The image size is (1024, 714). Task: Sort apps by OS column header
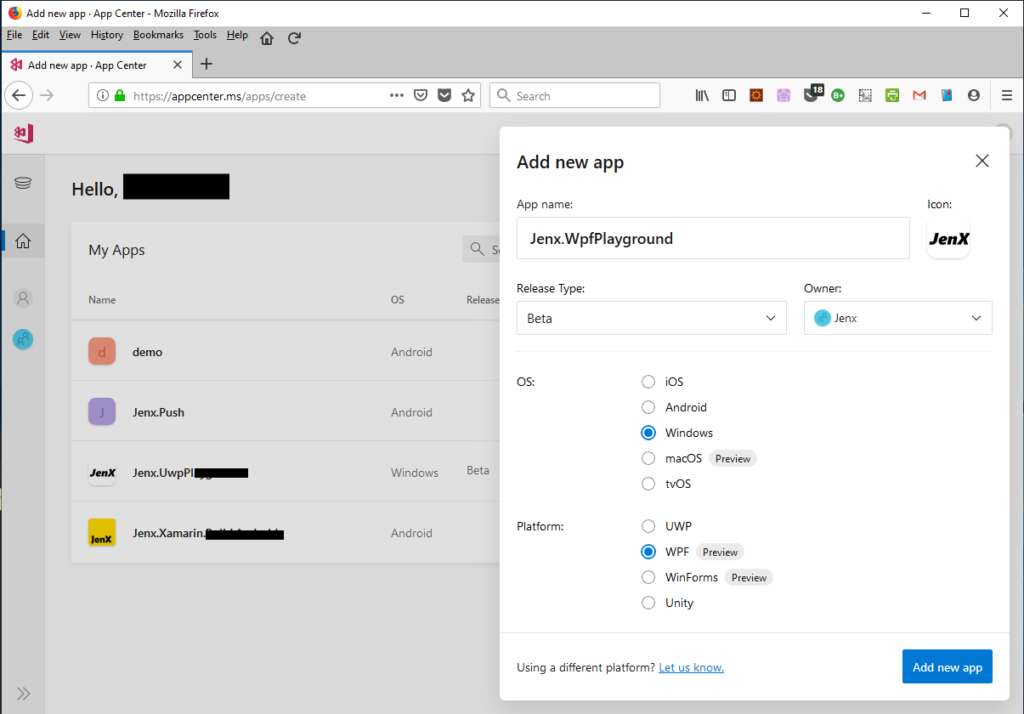[397, 300]
